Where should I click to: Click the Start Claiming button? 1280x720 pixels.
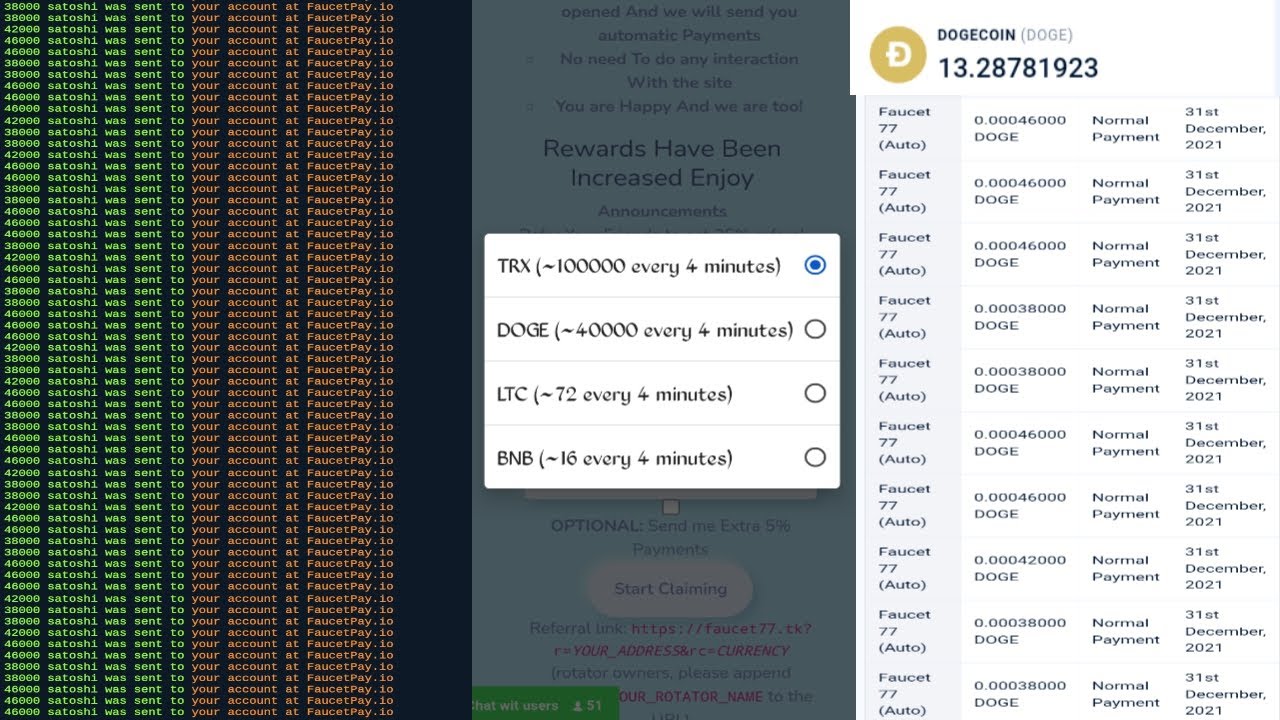670,589
